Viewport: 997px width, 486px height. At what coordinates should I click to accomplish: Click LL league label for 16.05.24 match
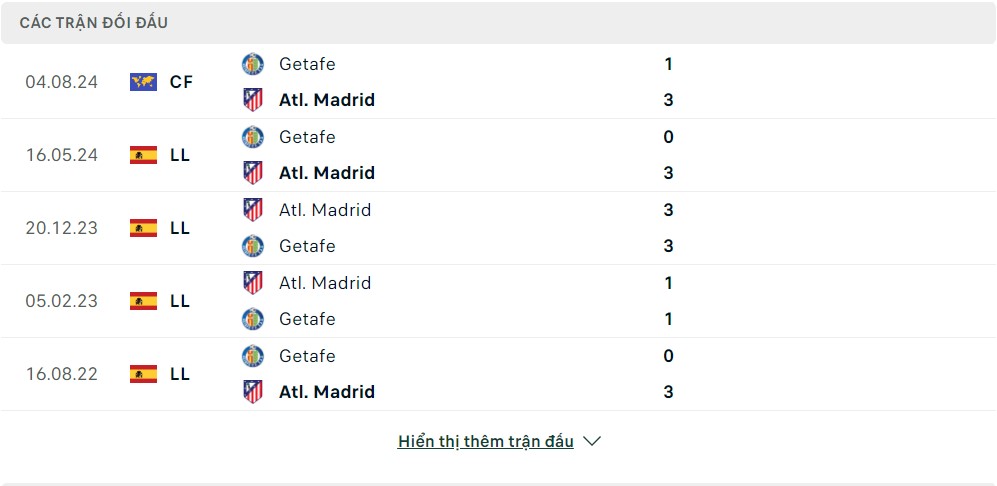tap(180, 155)
